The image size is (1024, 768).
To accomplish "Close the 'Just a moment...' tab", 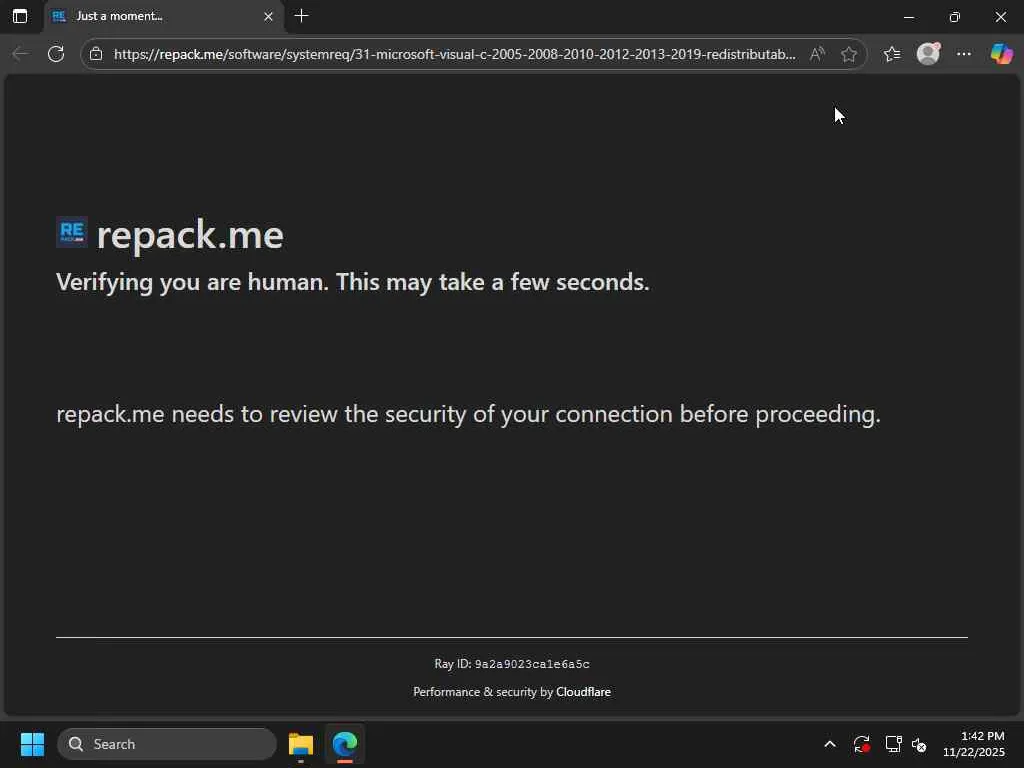I will point(268,16).
